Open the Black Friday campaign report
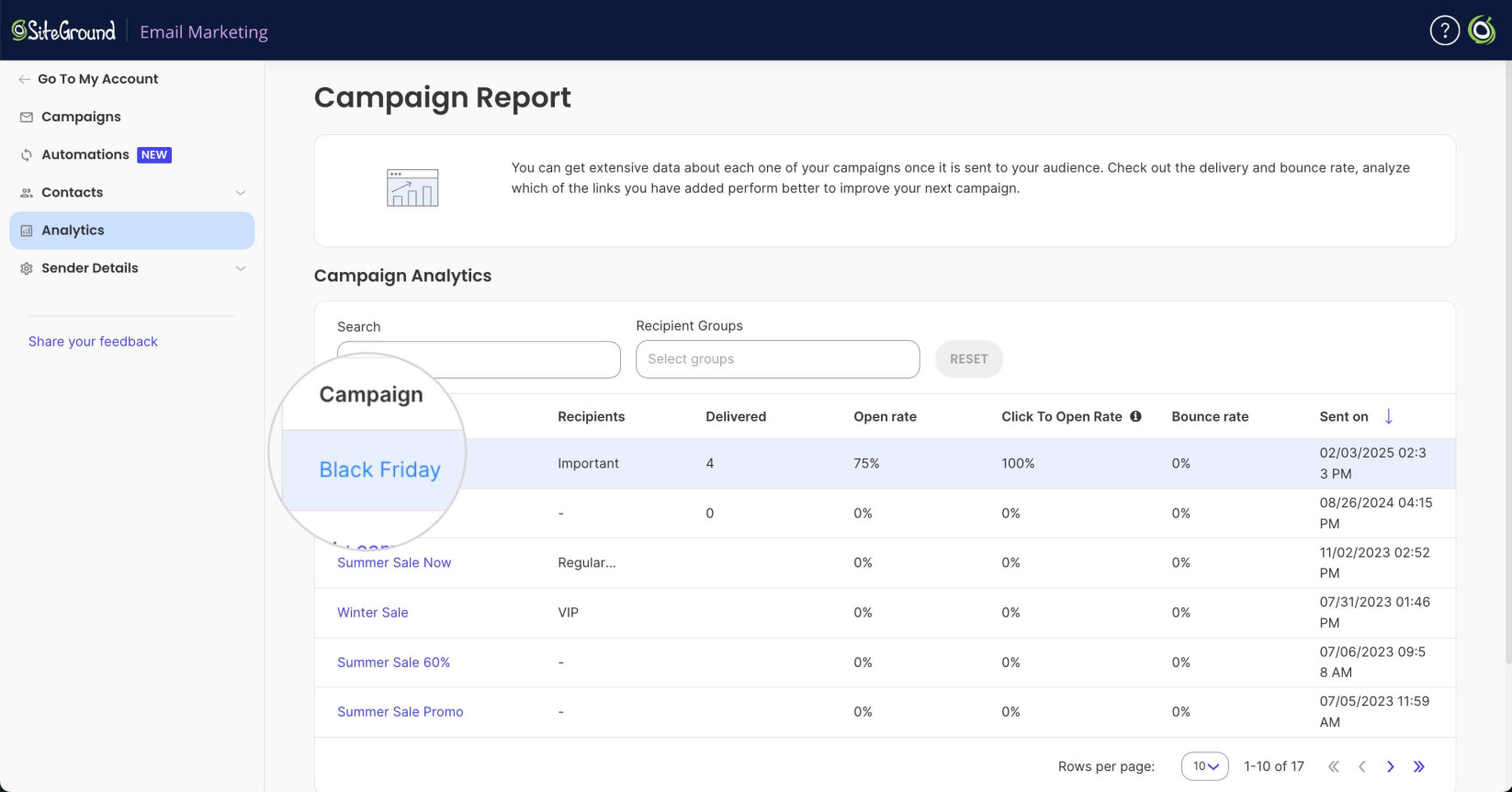 tap(379, 470)
